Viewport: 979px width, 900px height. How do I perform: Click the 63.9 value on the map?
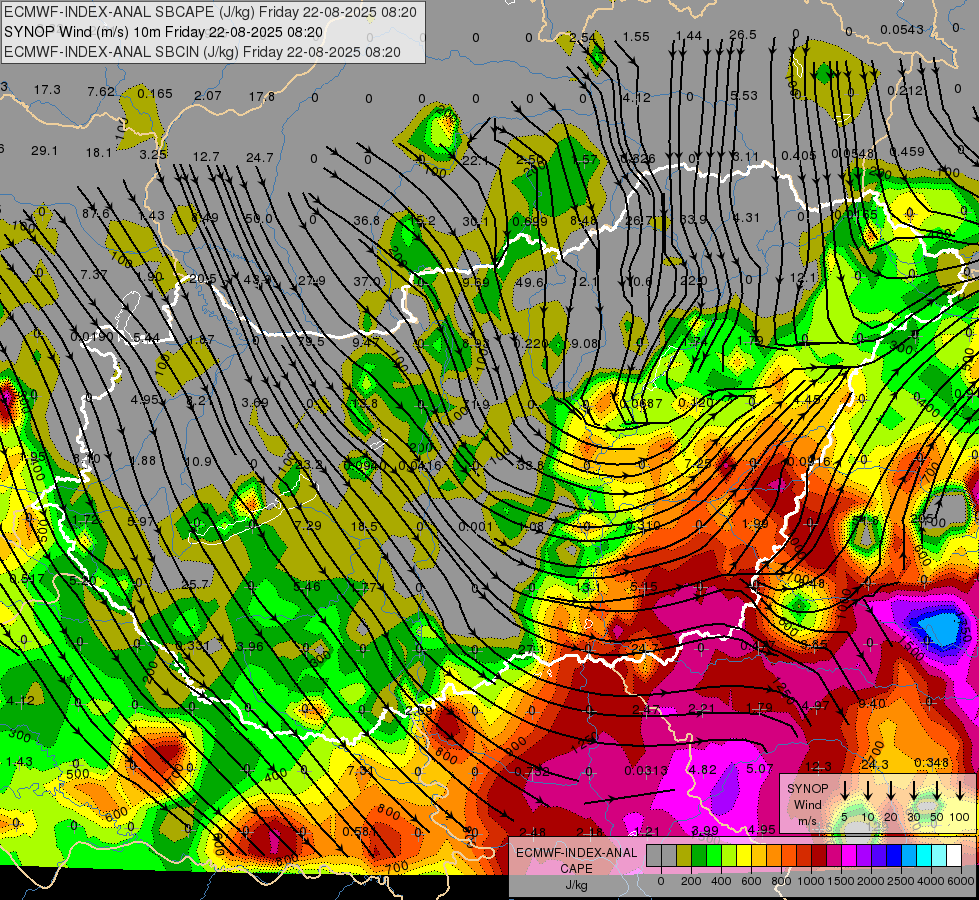coord(692,219)
